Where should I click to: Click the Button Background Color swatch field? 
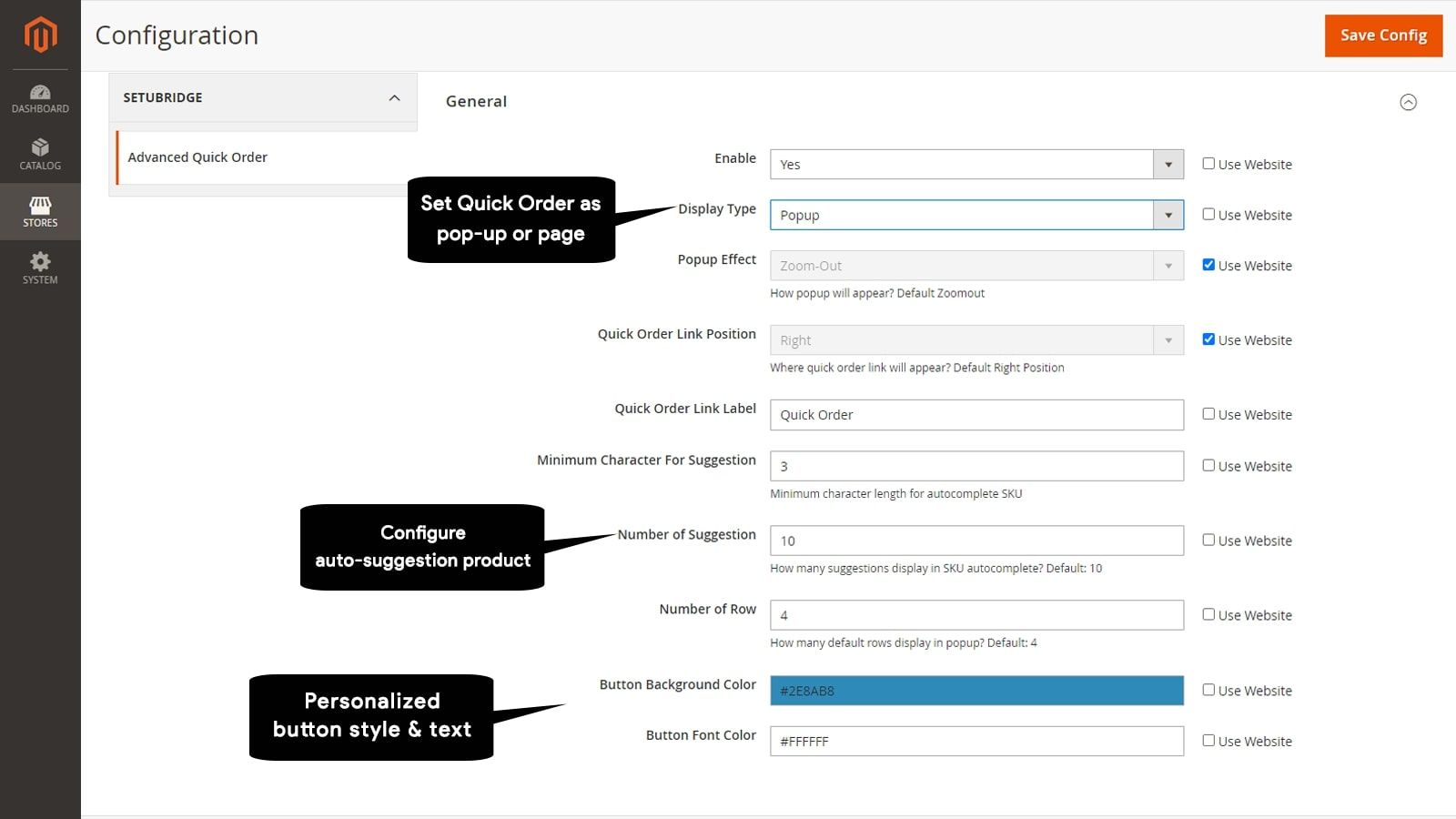coord(976,691)
